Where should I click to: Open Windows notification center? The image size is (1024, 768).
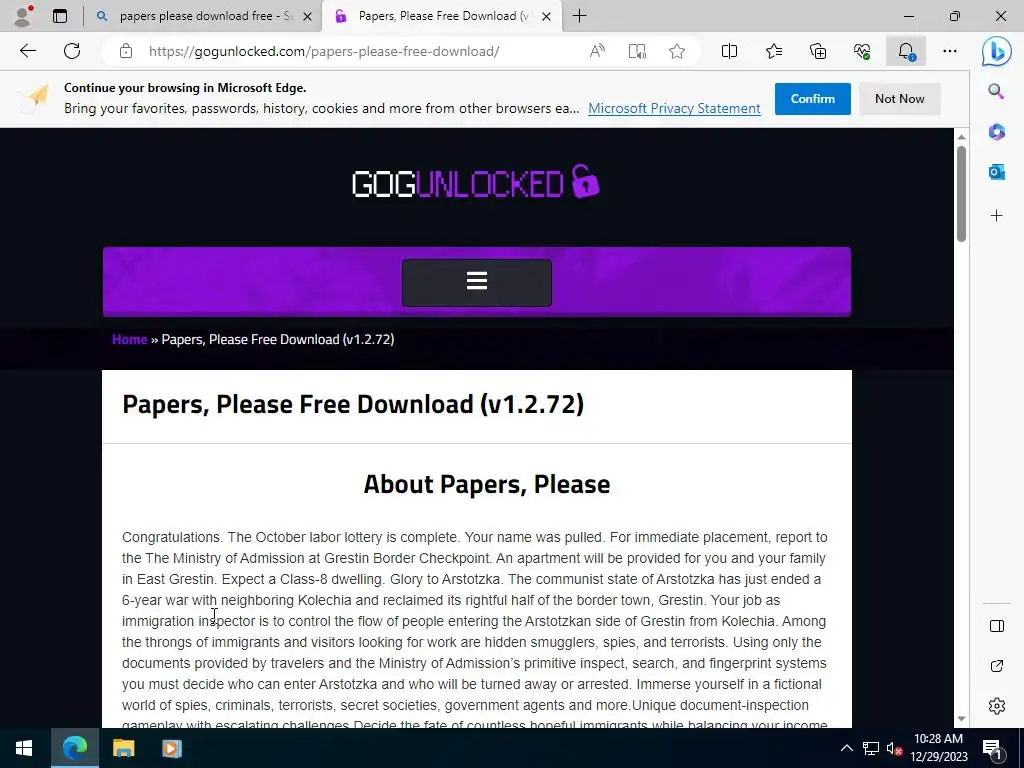click(992, 748)
